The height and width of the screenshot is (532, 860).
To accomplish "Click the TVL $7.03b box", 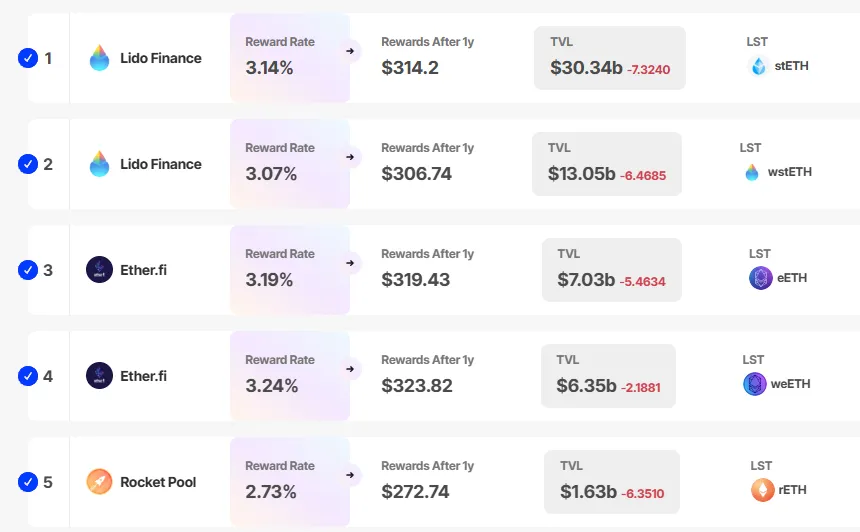I will pyautogui.click(x=611, y=270).
